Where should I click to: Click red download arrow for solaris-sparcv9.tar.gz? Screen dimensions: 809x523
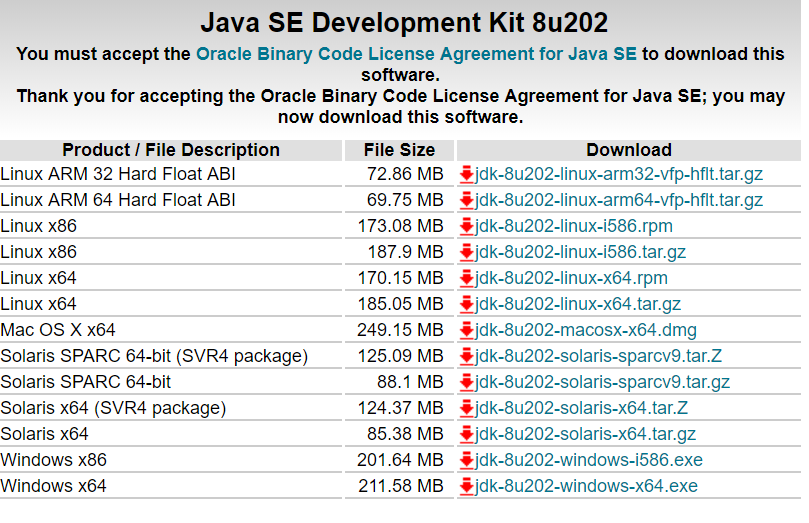click(466, 382)
